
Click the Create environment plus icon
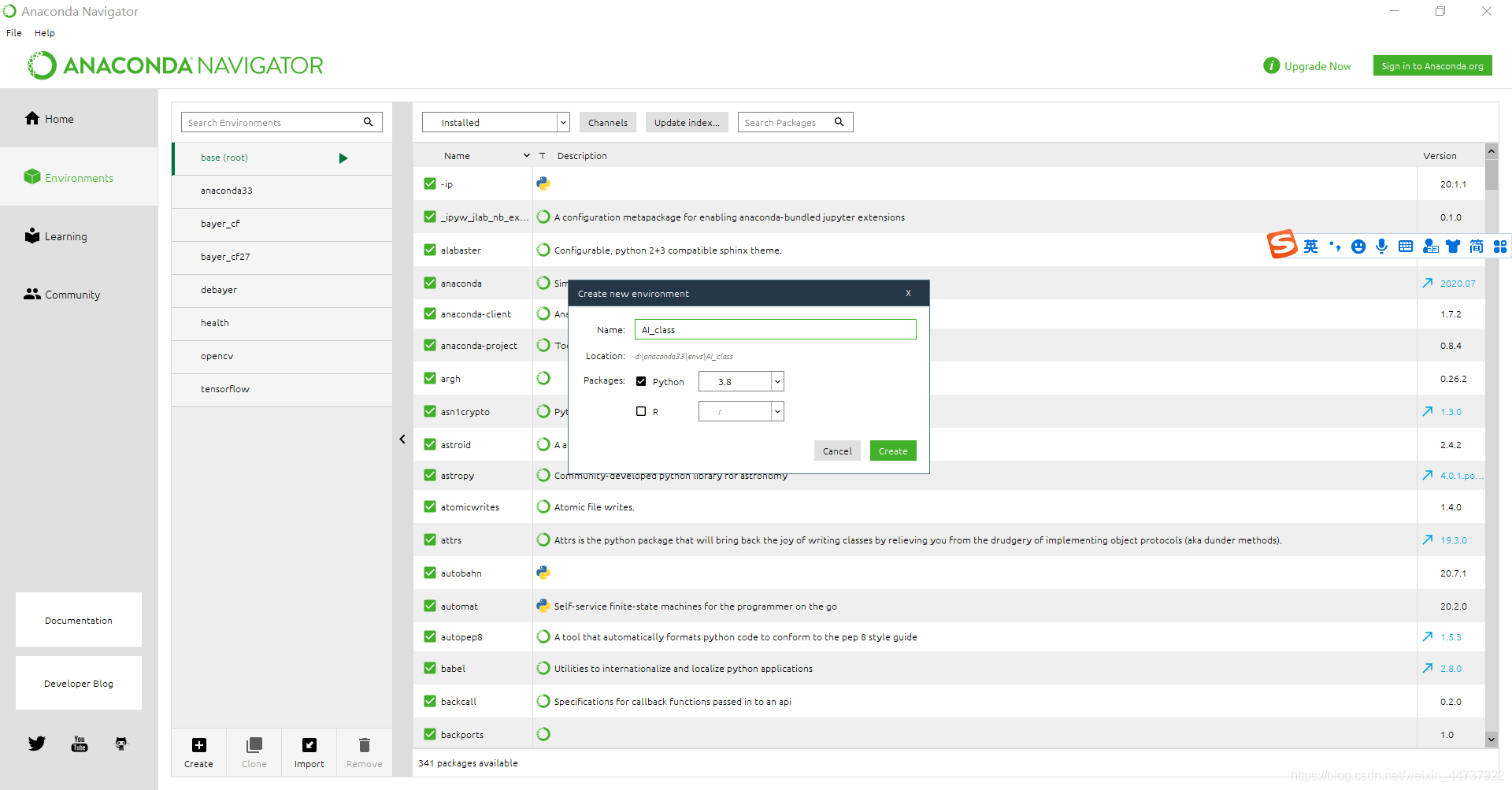(x=199, y=745)
